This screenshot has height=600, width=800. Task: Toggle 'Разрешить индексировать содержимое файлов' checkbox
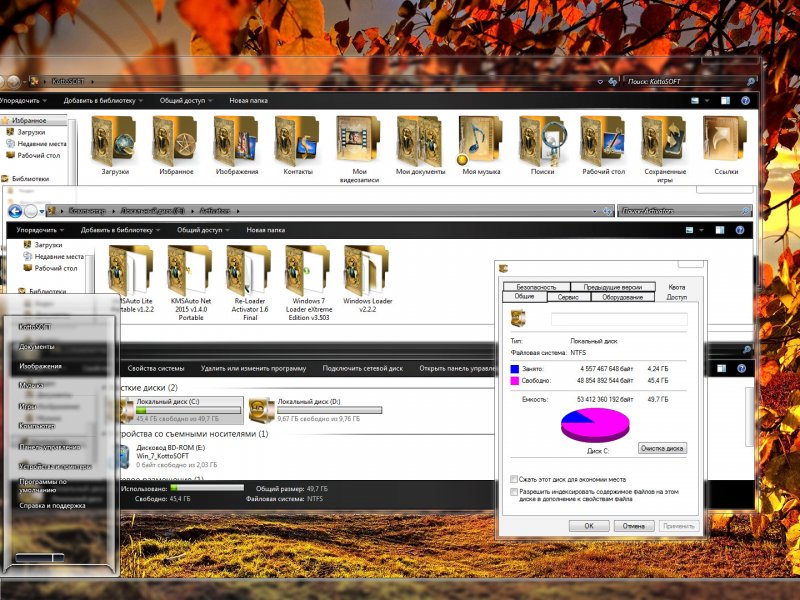click(x=514, y=492)
